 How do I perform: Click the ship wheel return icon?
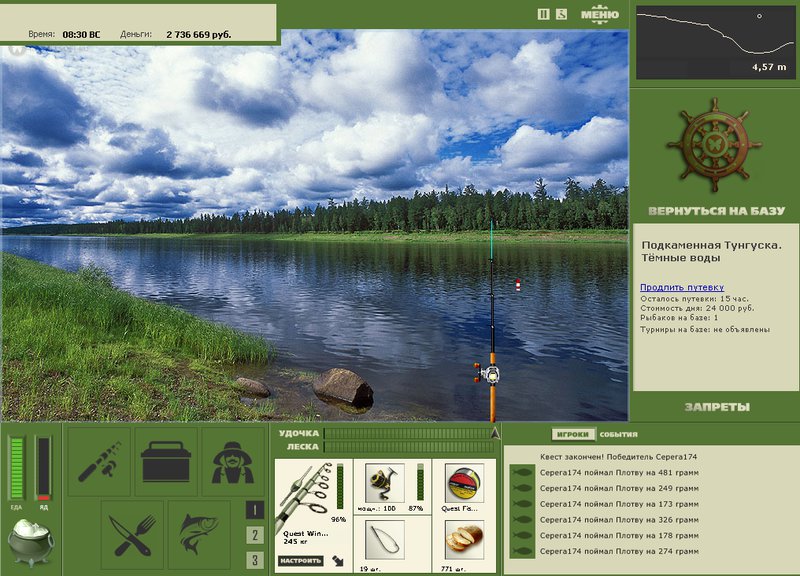click(714, 145)
